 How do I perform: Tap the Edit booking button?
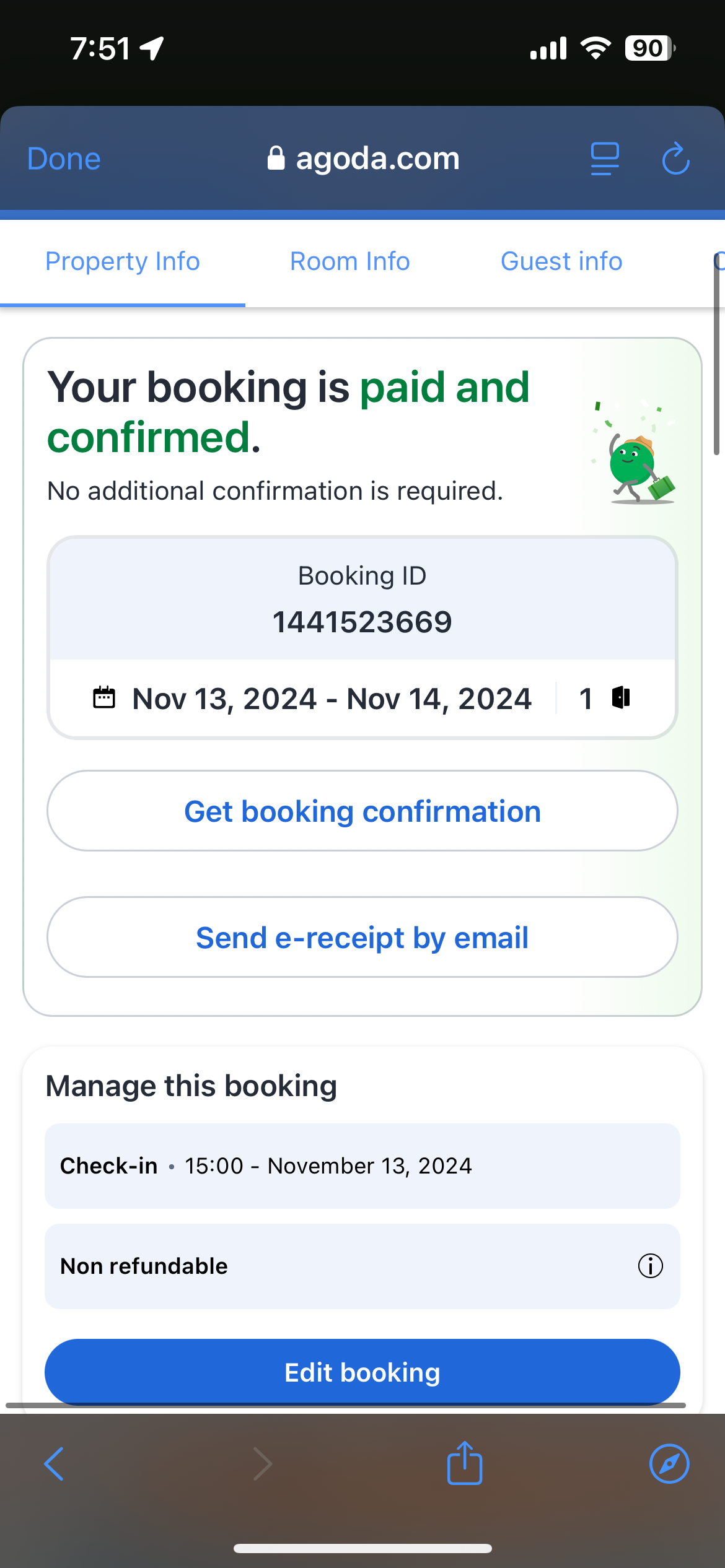362,1372
